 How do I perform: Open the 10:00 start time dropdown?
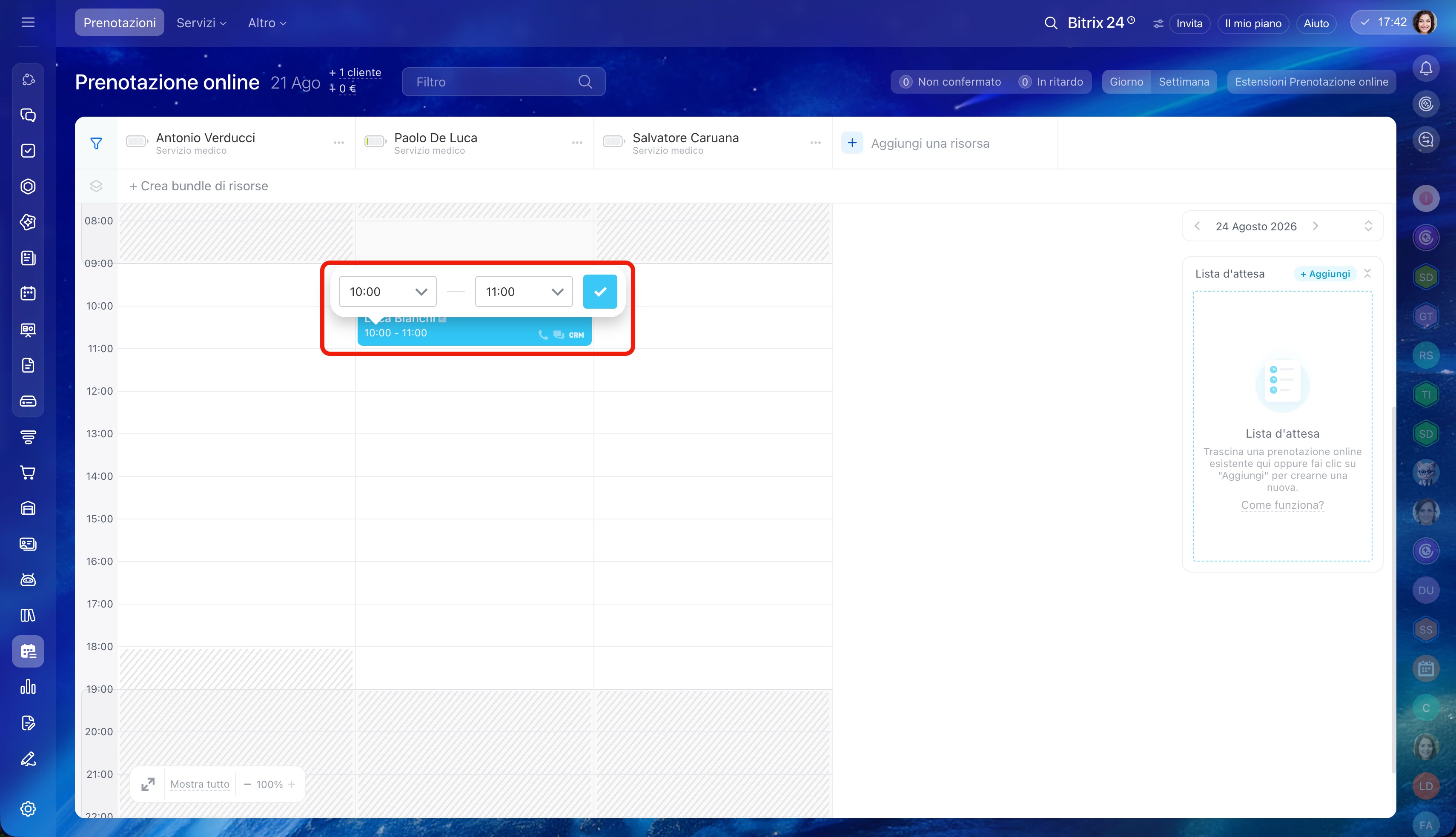coord(387,292)
